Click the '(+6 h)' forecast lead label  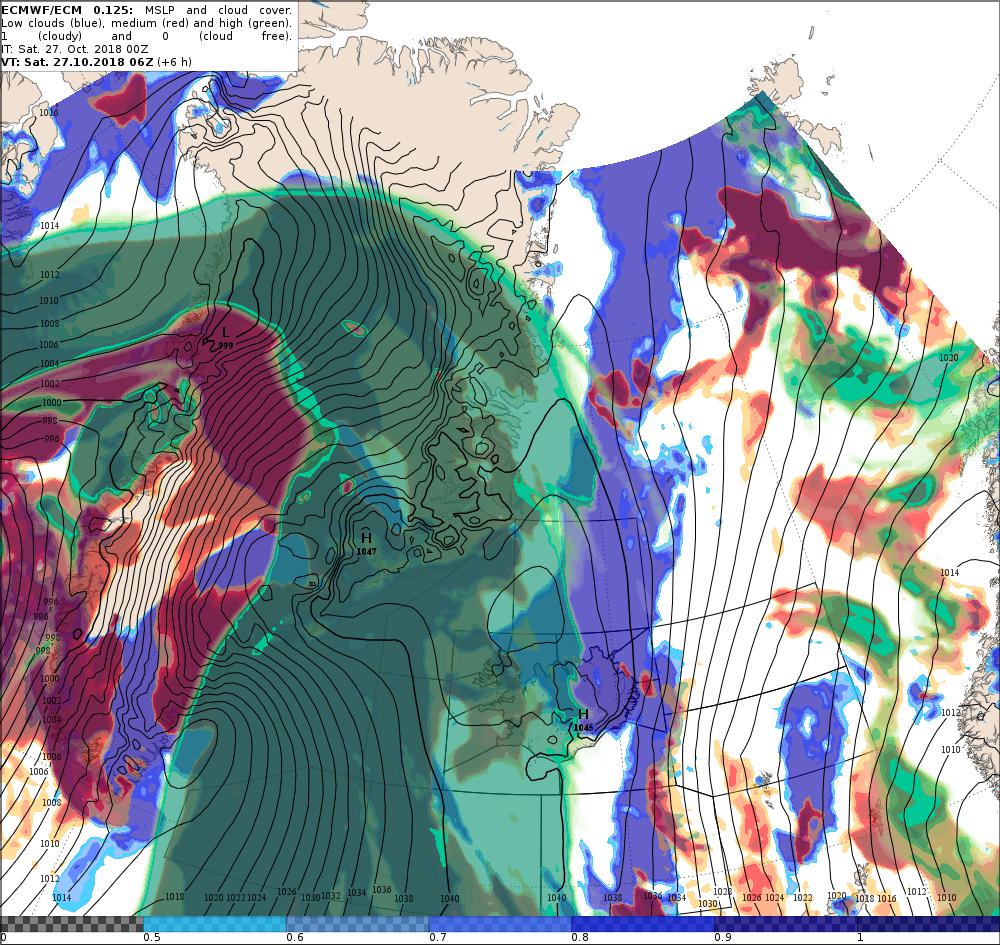(x=174, y=62)
